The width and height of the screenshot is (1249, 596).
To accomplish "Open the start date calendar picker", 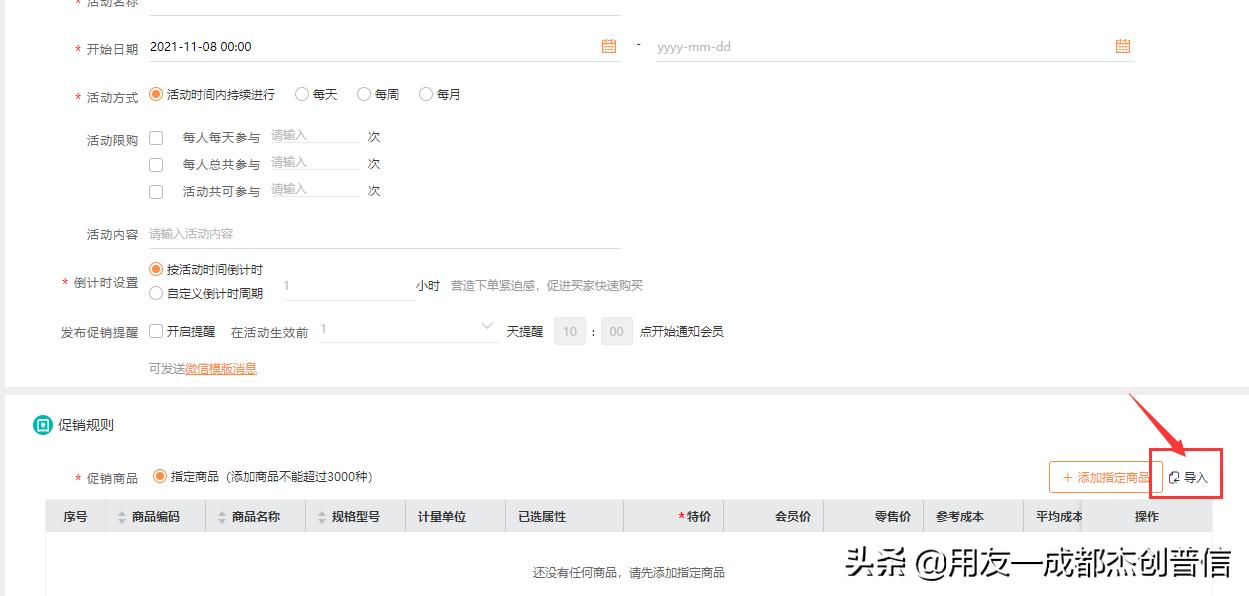I will coord(608,46).
